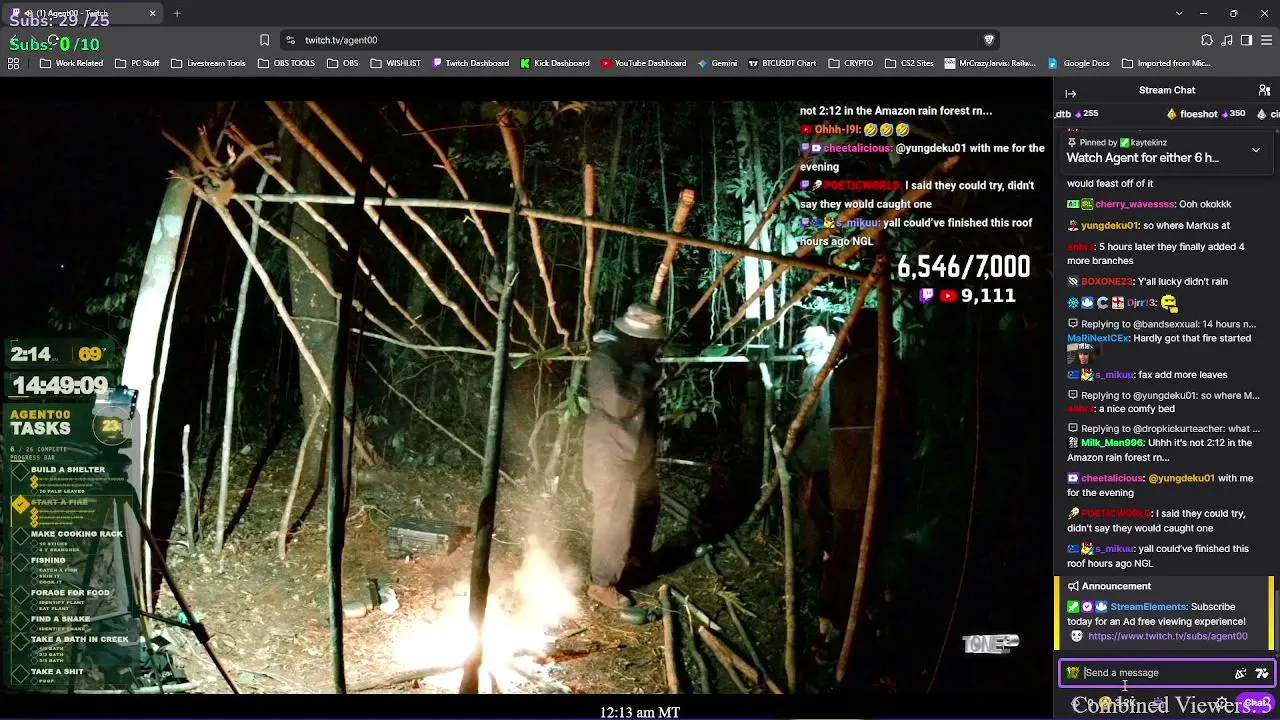This screenshot has height=720, width=1280.
Task: Open the Imported from Mic... bookmarks folder
Action: pos(1166,63)
